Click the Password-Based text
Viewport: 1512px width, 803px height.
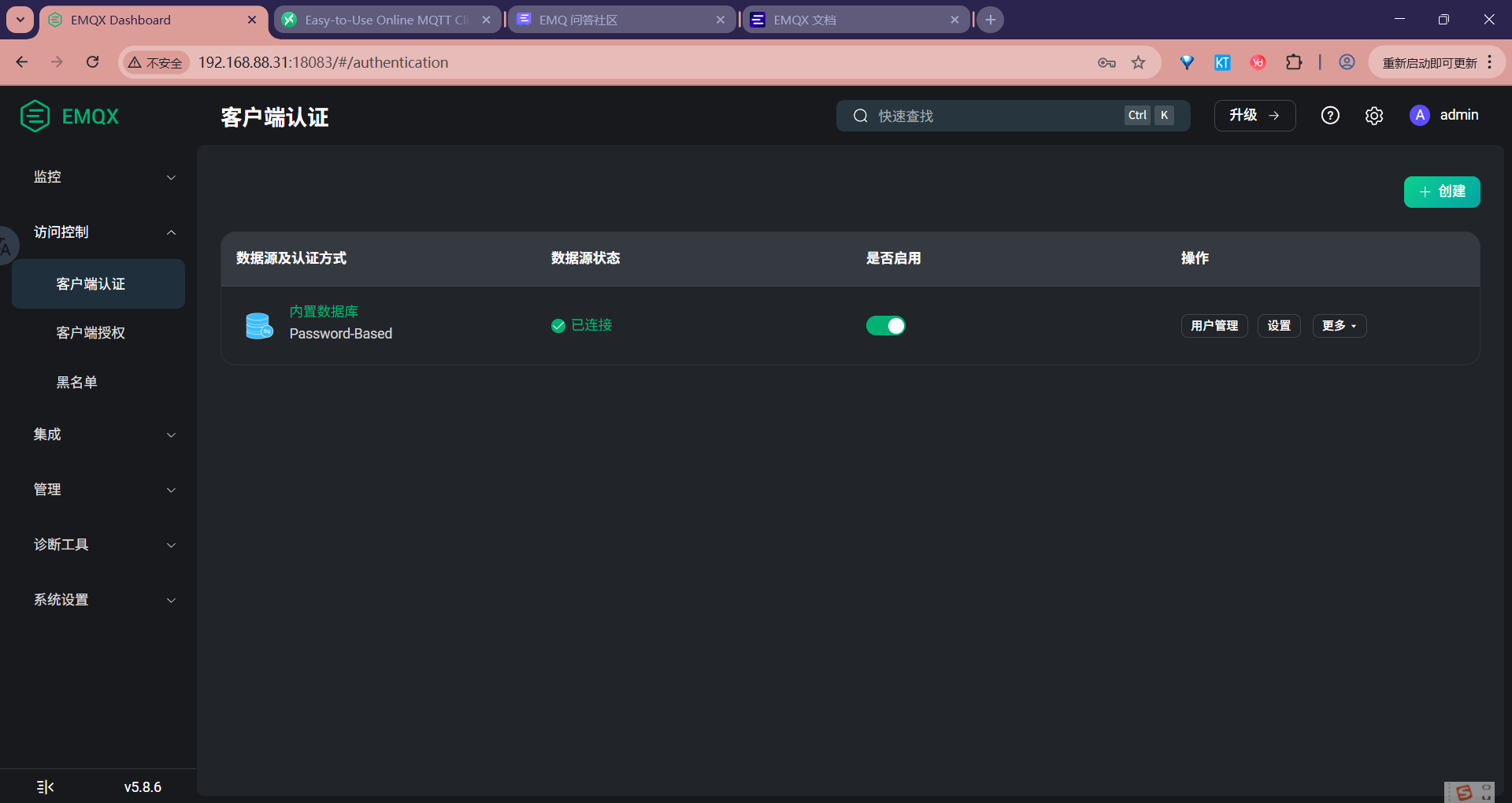tap(341, 334)
